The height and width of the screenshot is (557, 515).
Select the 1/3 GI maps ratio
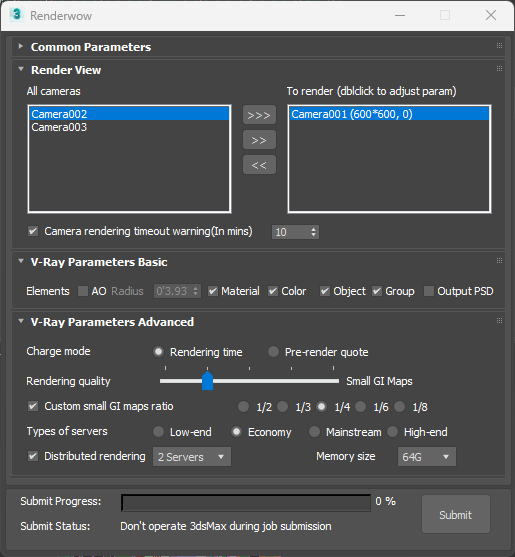(283, 407)
